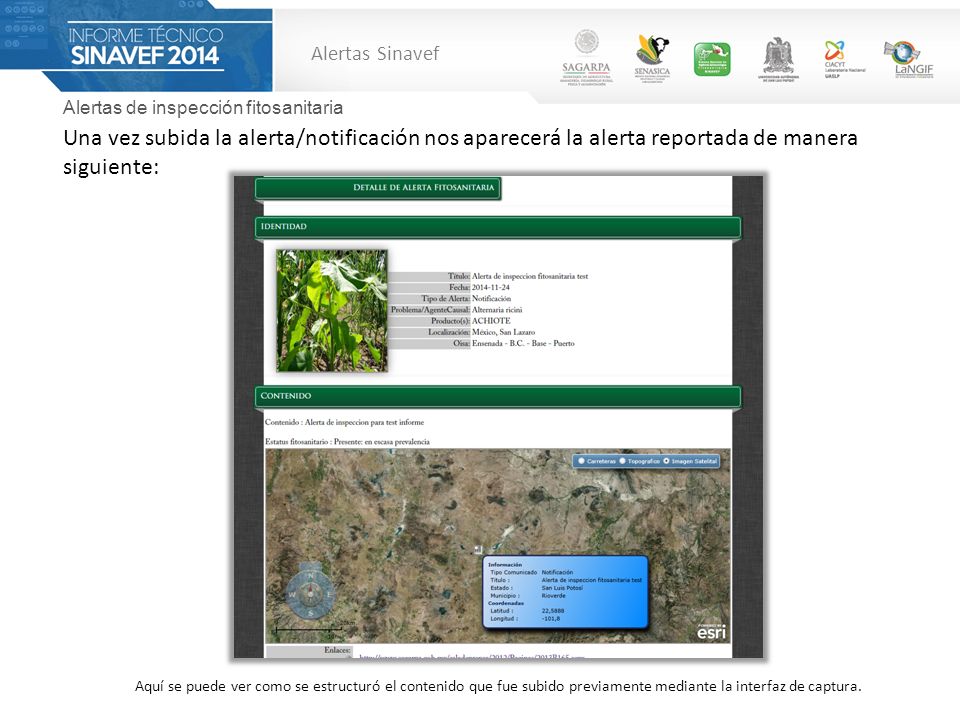This screenshot has height=720, width=960.
Task: Click the Contenido section header
Action: click(498, 397)
